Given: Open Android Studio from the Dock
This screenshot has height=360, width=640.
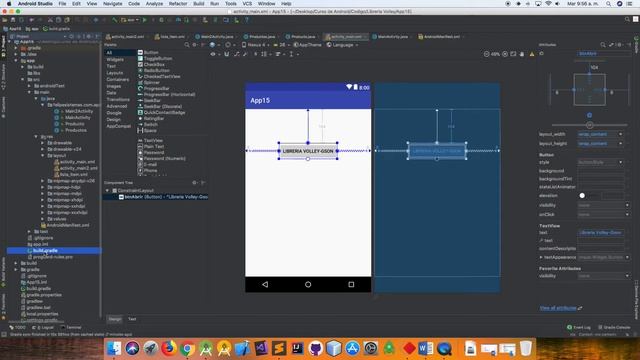Looking at the screenshot, I should point(206,349).
